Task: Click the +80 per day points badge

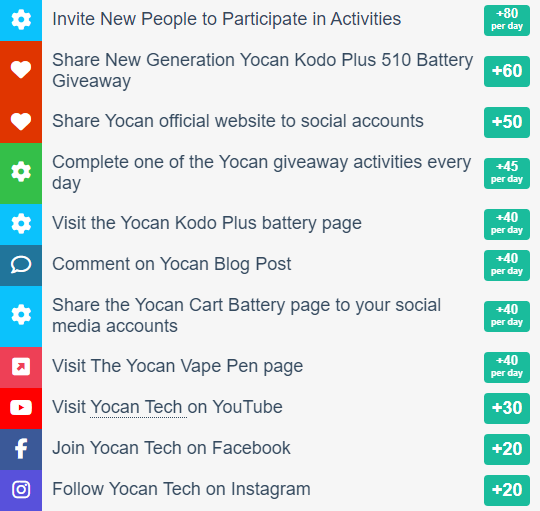Action: tap(507, 20)
